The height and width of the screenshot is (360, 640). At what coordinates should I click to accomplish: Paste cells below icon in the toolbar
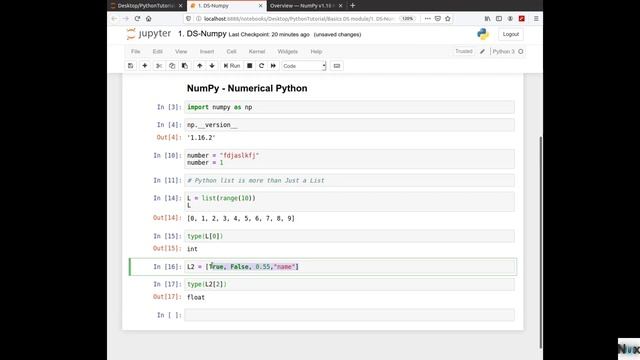(x=185, y=66)
